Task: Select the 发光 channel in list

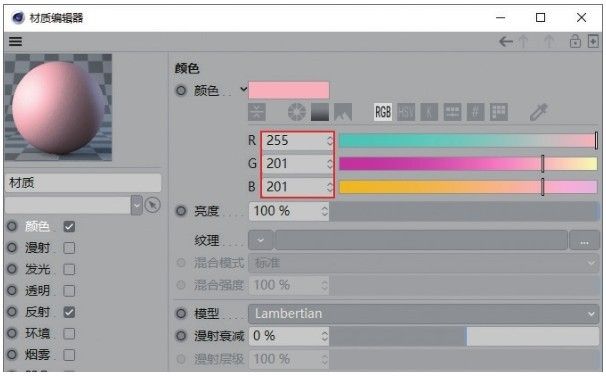Action: point(37,269)
